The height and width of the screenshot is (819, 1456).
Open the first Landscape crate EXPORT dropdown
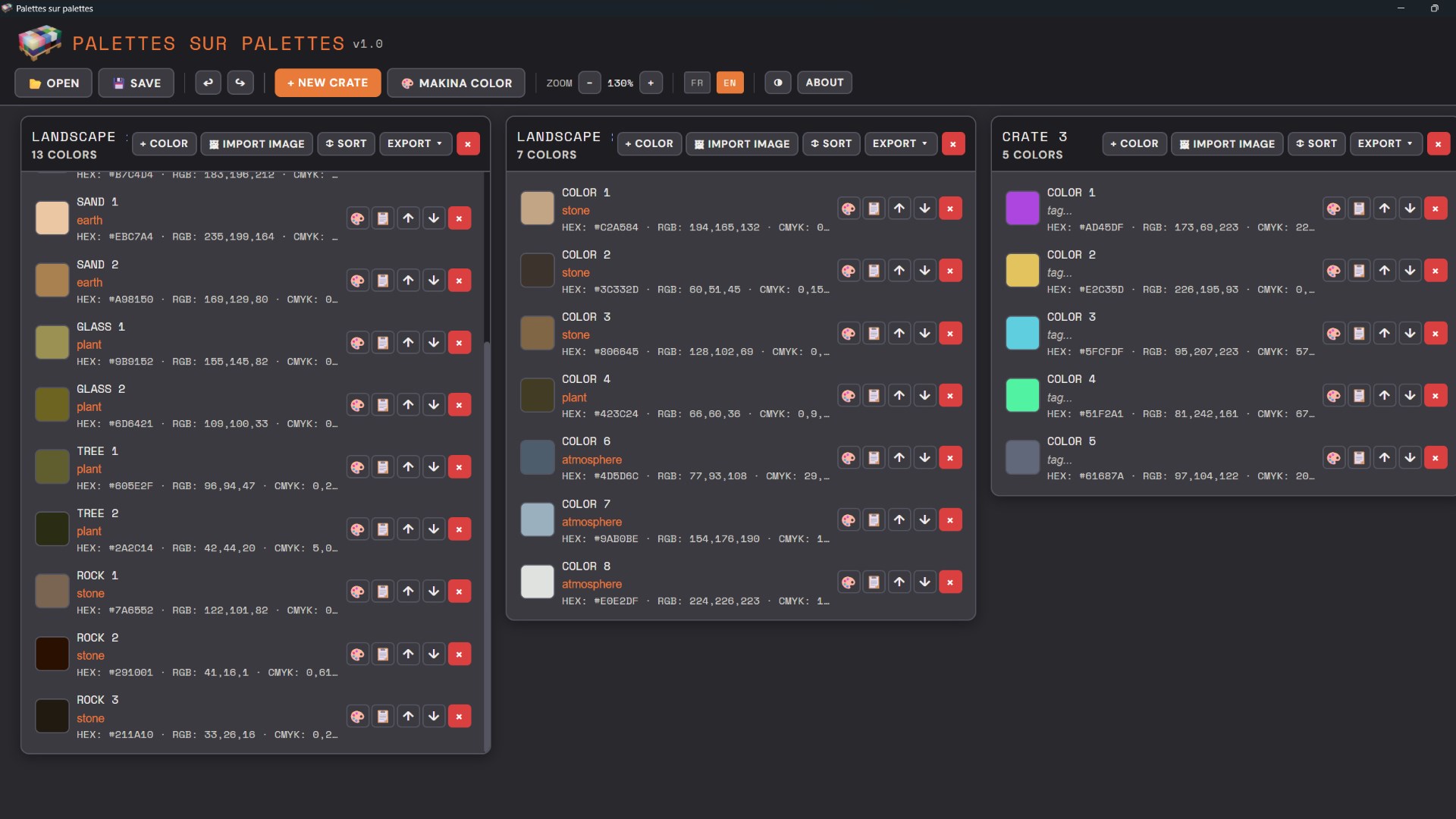tap(416, 143)
